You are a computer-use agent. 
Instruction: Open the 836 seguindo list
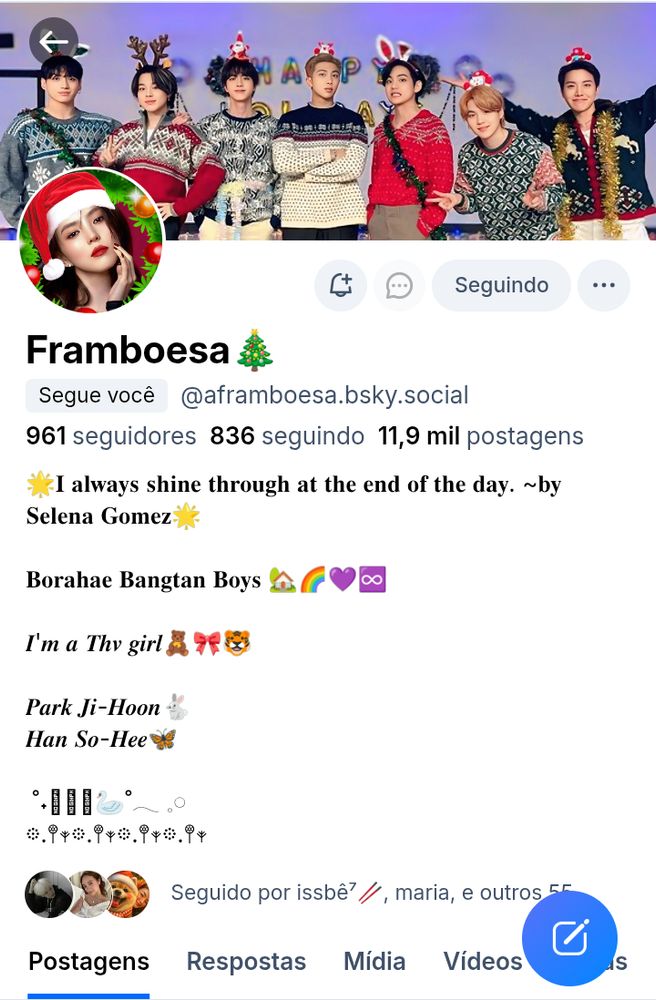point(287,436)
